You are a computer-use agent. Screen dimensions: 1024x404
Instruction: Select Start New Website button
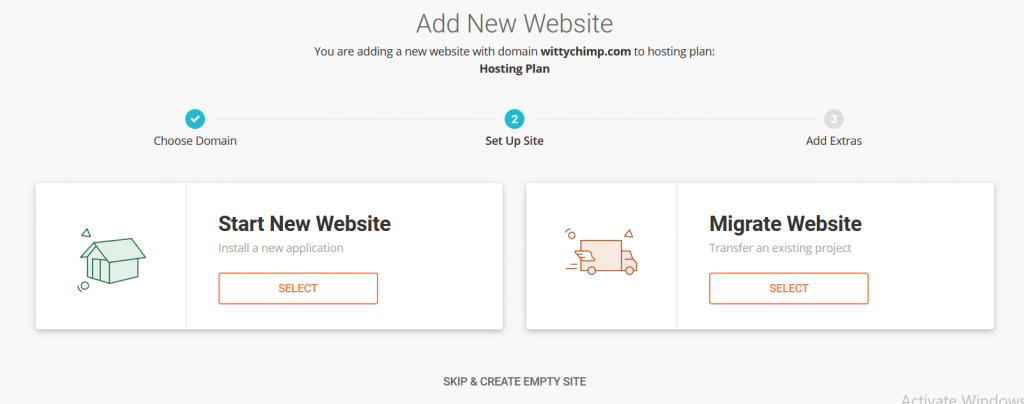tap(298, 288)
